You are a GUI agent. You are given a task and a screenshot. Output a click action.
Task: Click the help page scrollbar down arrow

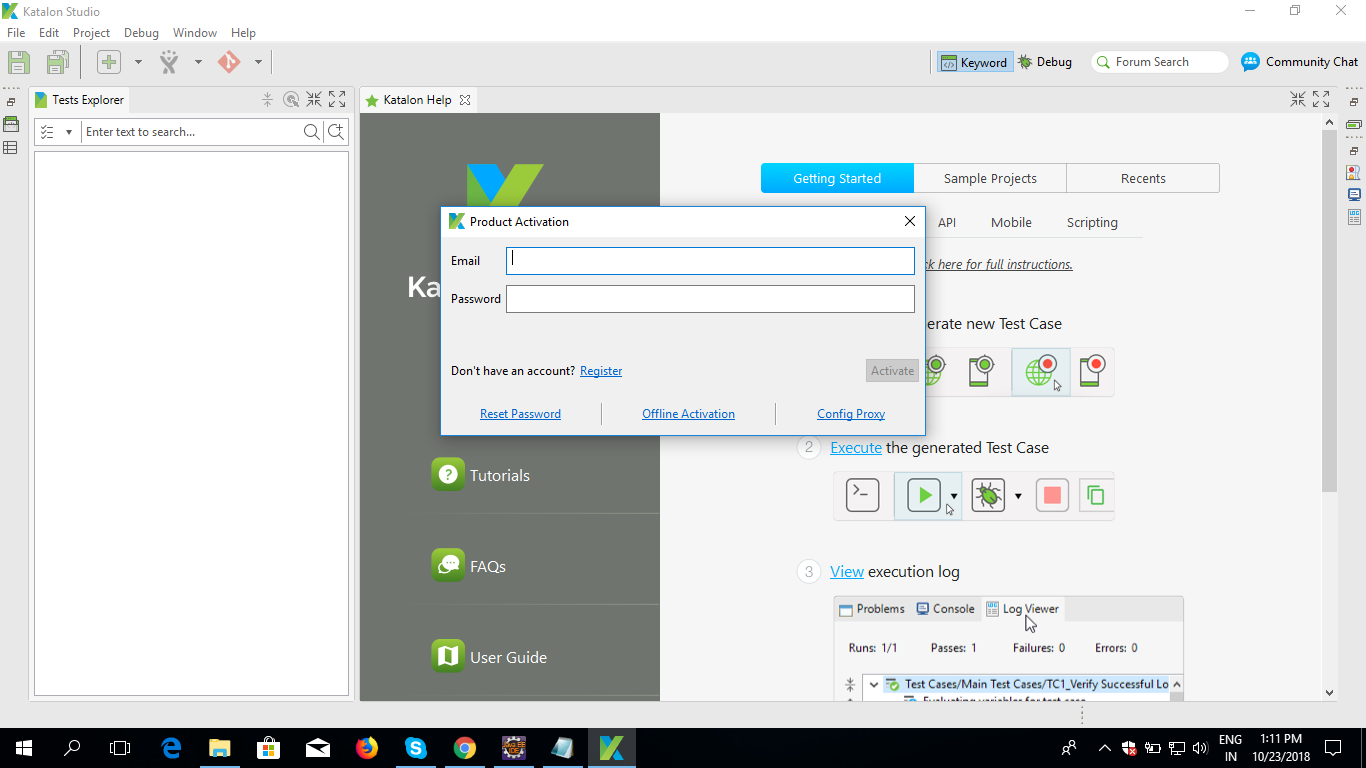1329,692
